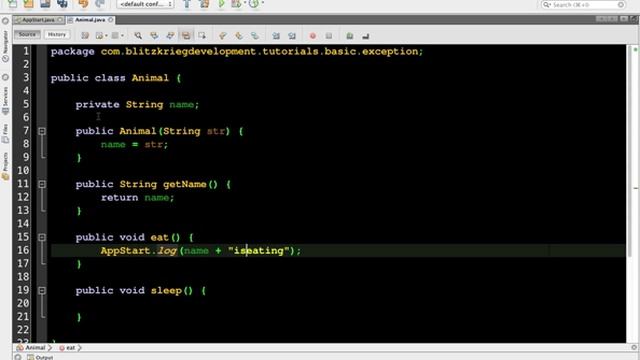Viewport: 640px width, 360px height.
Task: Click the text 'public class Animal'
Action: [x=110, y=78]
